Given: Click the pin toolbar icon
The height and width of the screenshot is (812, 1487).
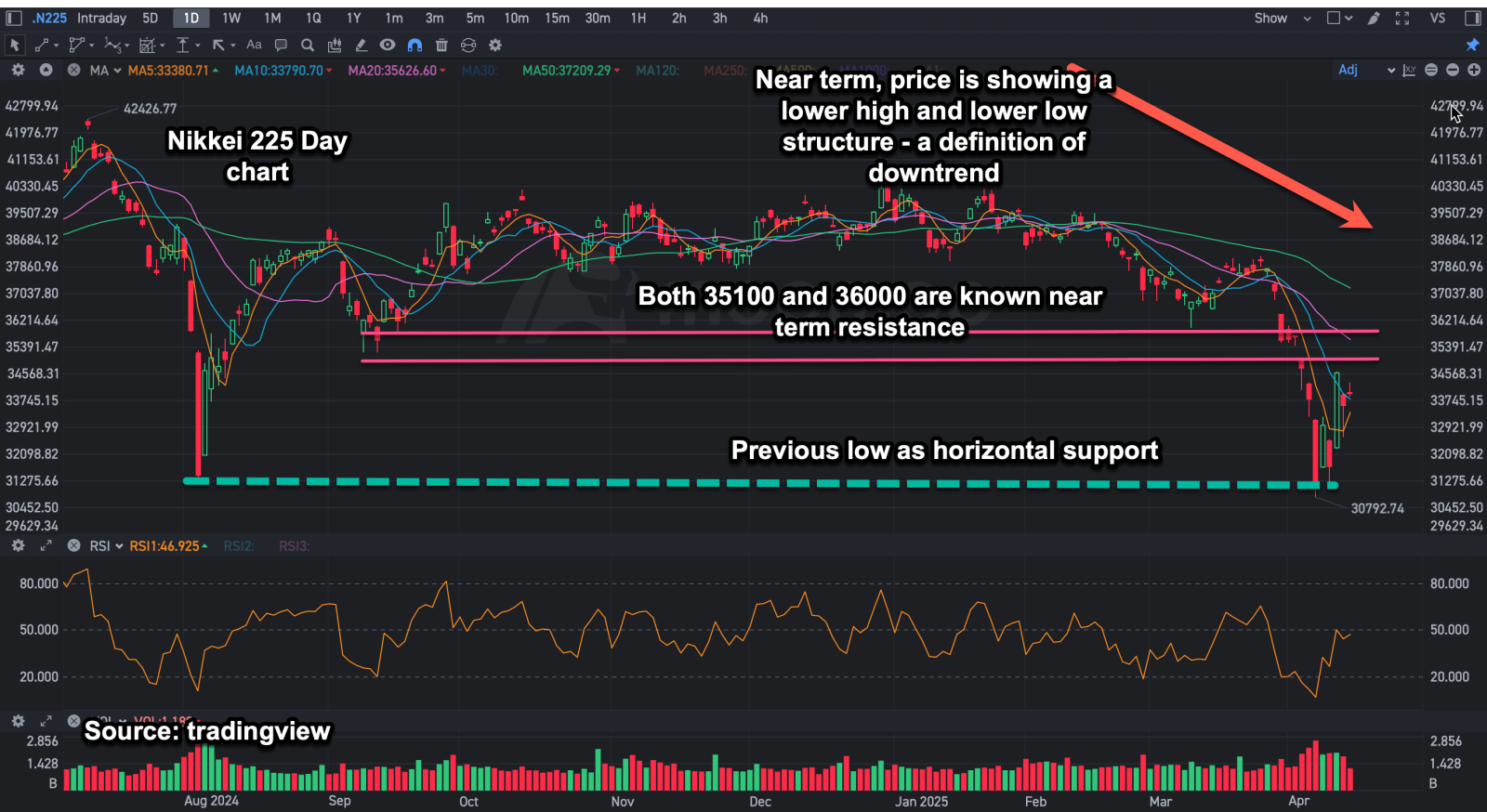Looking at the screenshot, I should [x=1472, y=45].
